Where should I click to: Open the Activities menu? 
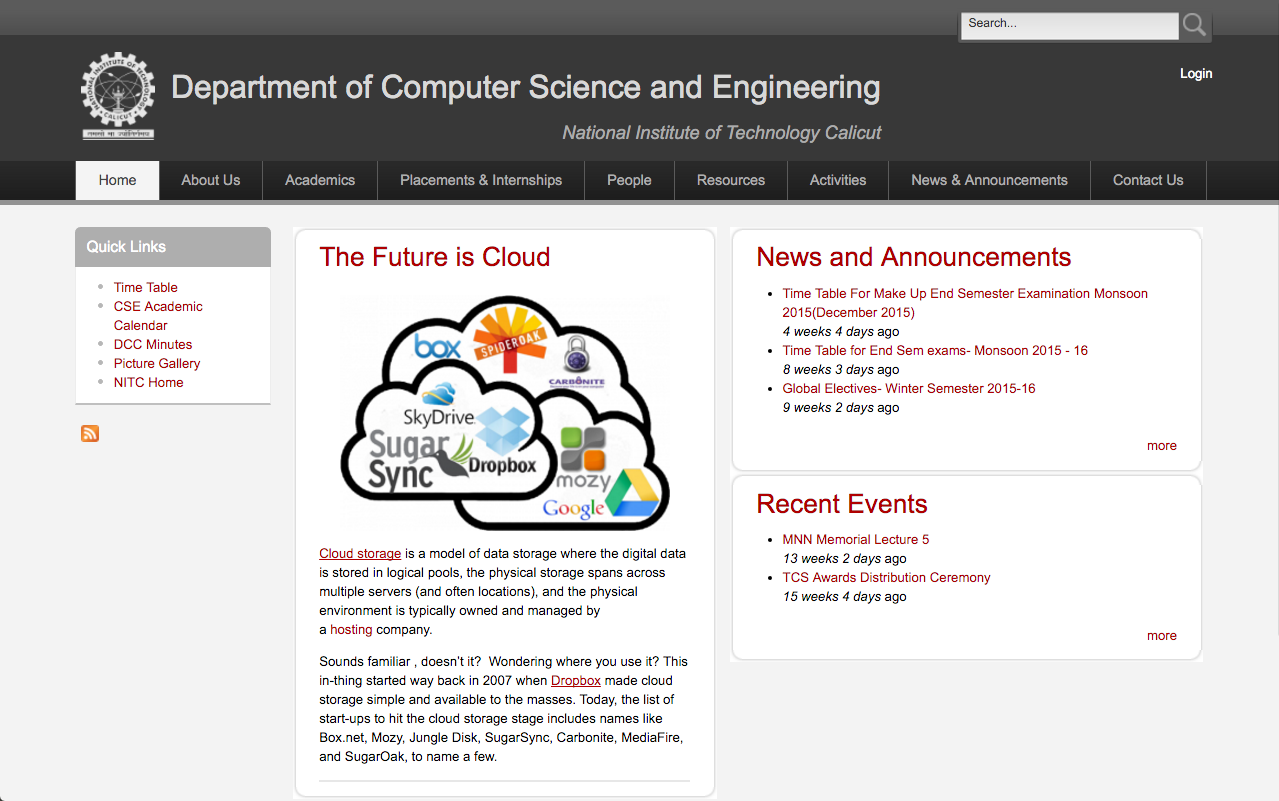838,180
